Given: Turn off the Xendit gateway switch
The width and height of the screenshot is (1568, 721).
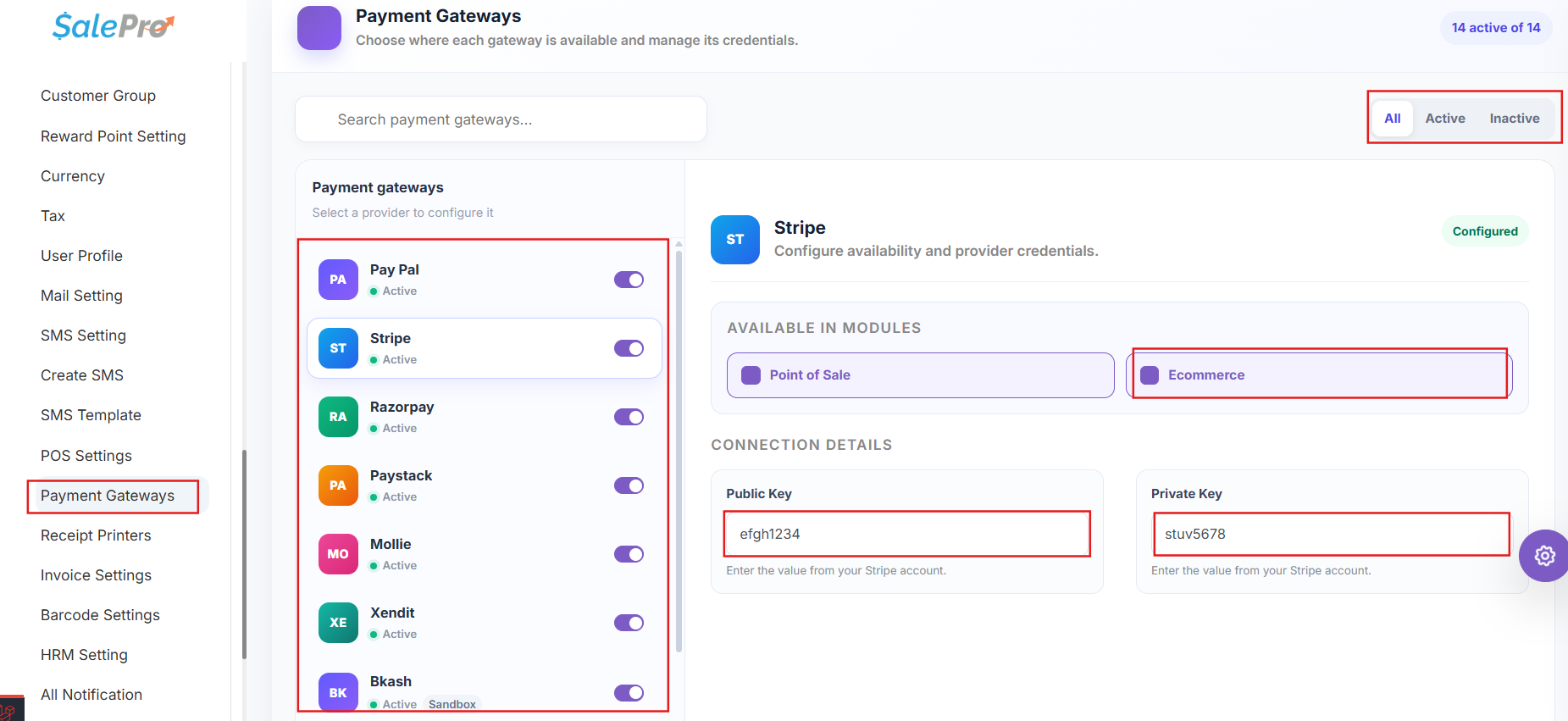Looking at the screenshot, I should (x=629, y=623).
